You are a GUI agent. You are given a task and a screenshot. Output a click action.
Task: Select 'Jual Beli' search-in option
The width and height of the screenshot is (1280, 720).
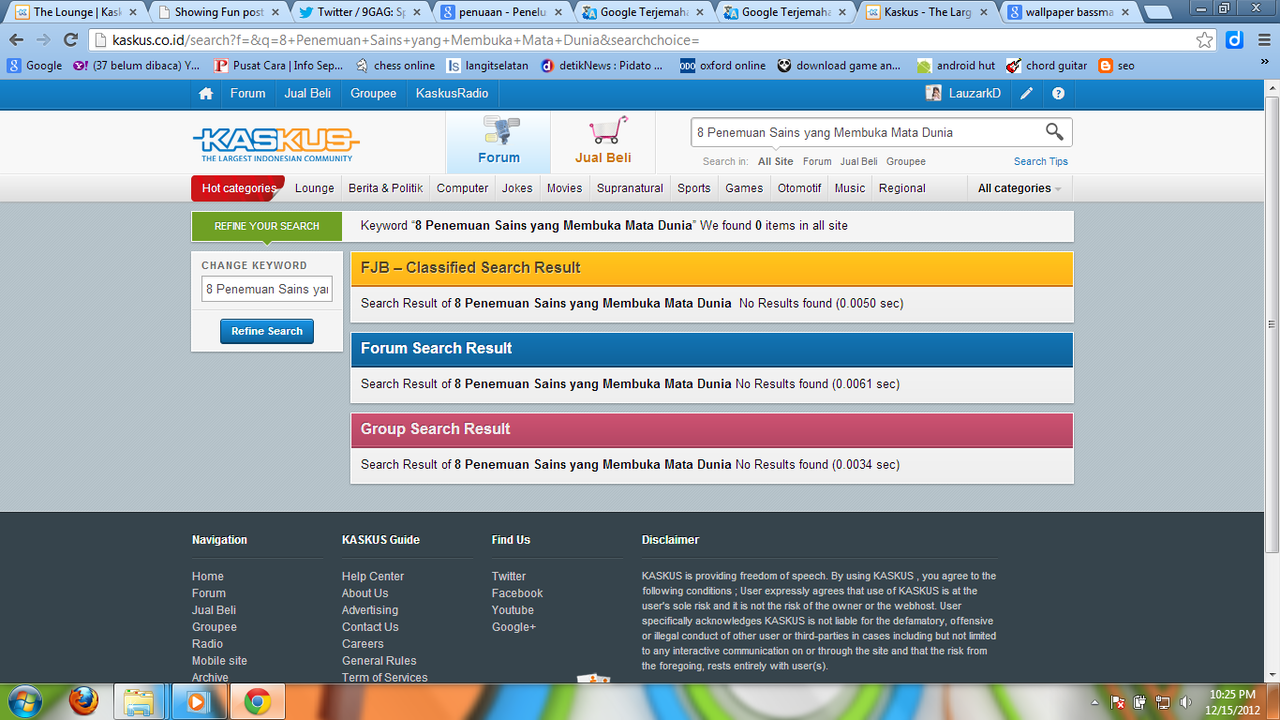859,161
